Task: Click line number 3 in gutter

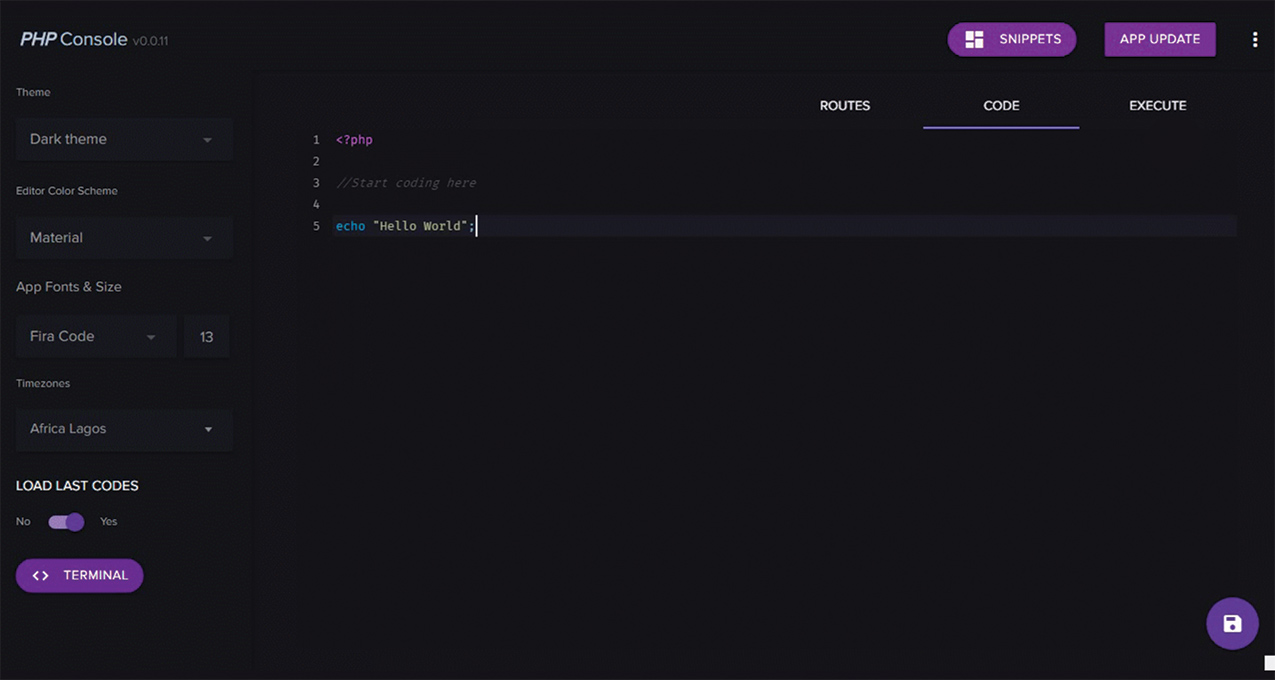Action: coord(316,183)
